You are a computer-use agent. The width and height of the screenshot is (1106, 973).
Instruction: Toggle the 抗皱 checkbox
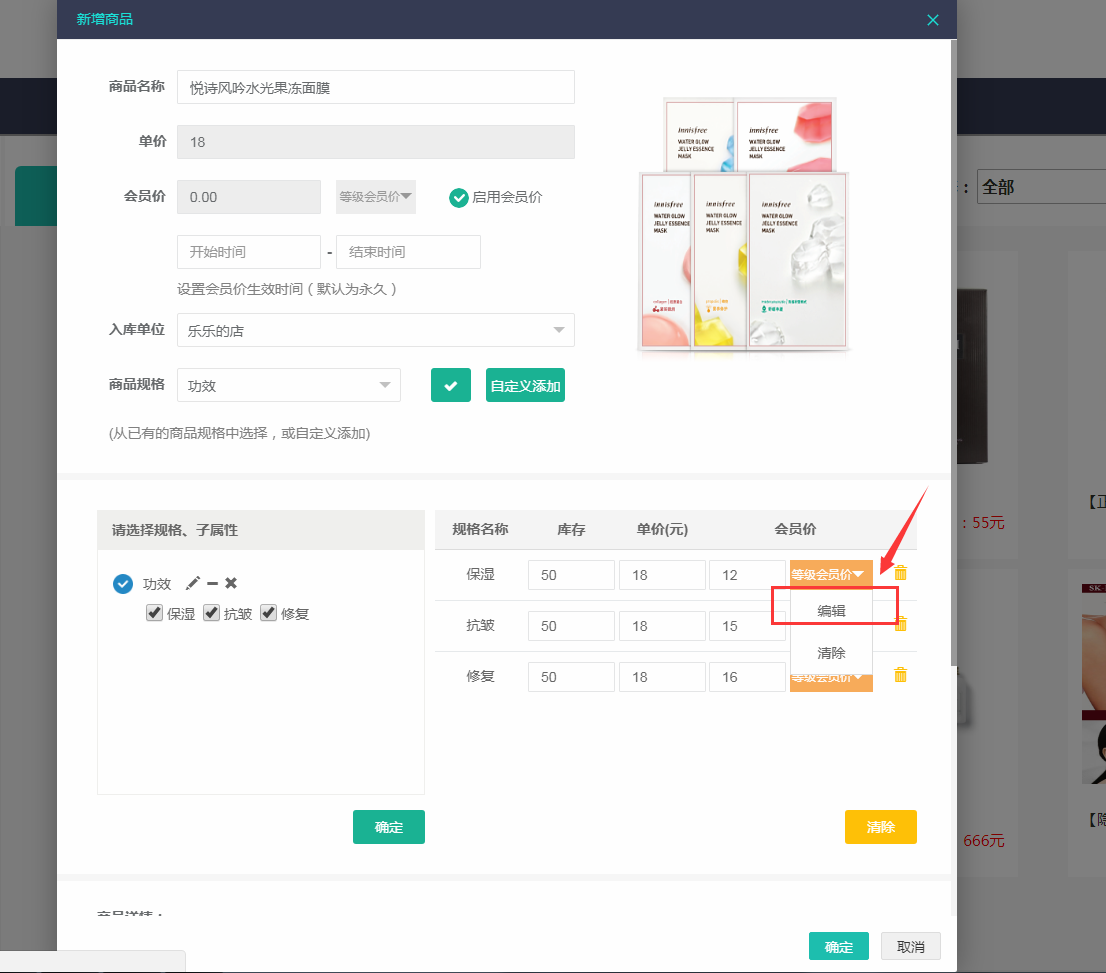click(211, 612)
